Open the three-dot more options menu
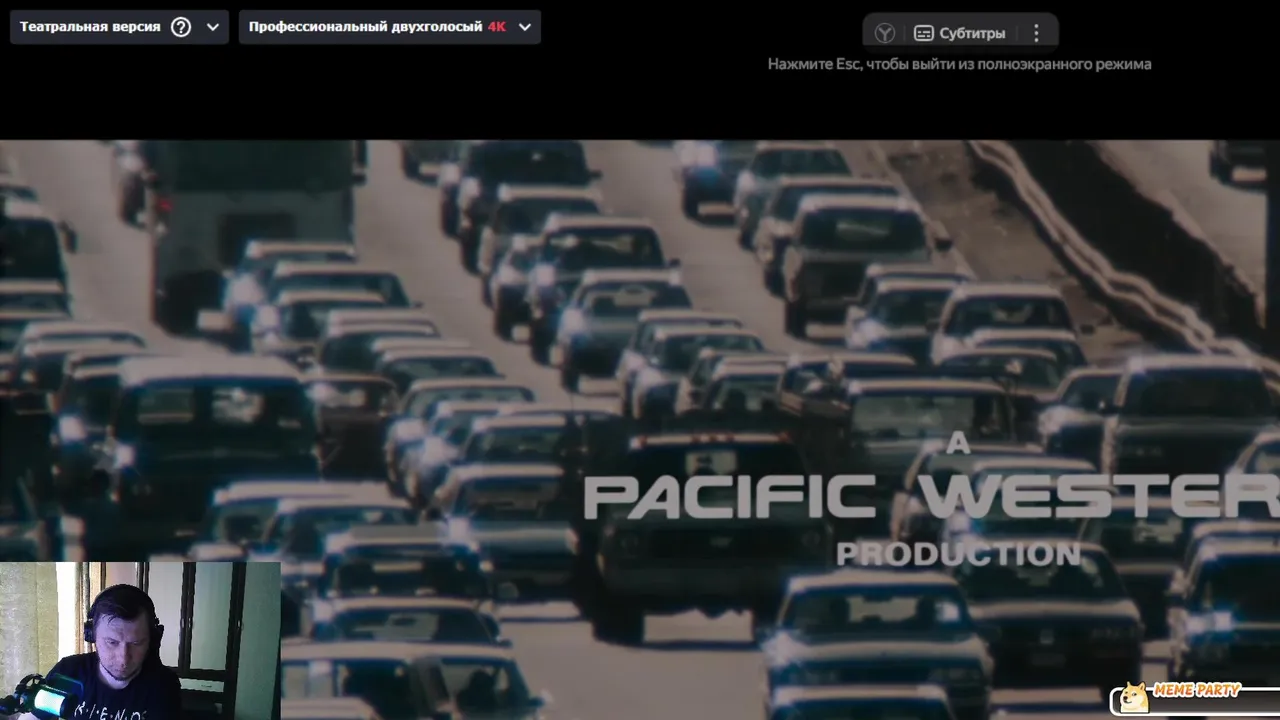Screen dimensions: 1280x720 coord(1036,33)
